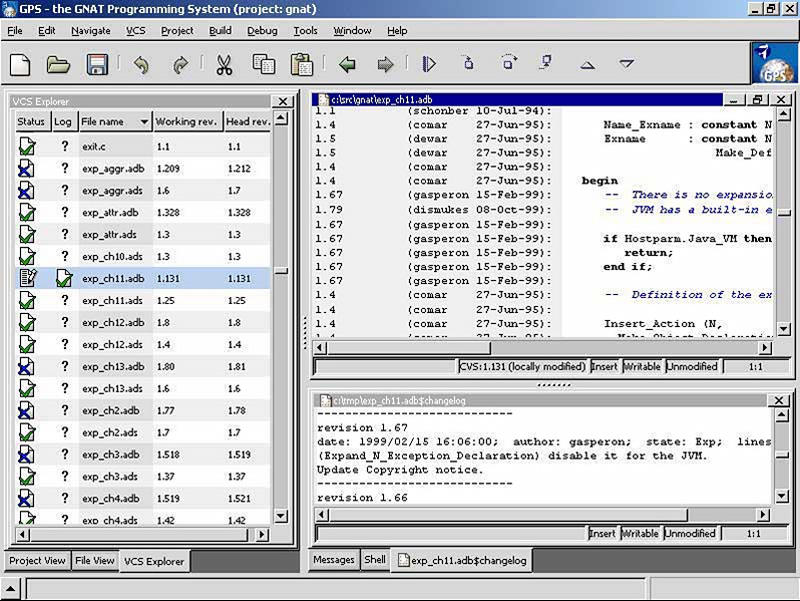Click the VCS Explorer vertical scrollbar handle
Image resolution: width=800 pixels, height=601 pixels.
pyautogui.click(x=282, y=270)
